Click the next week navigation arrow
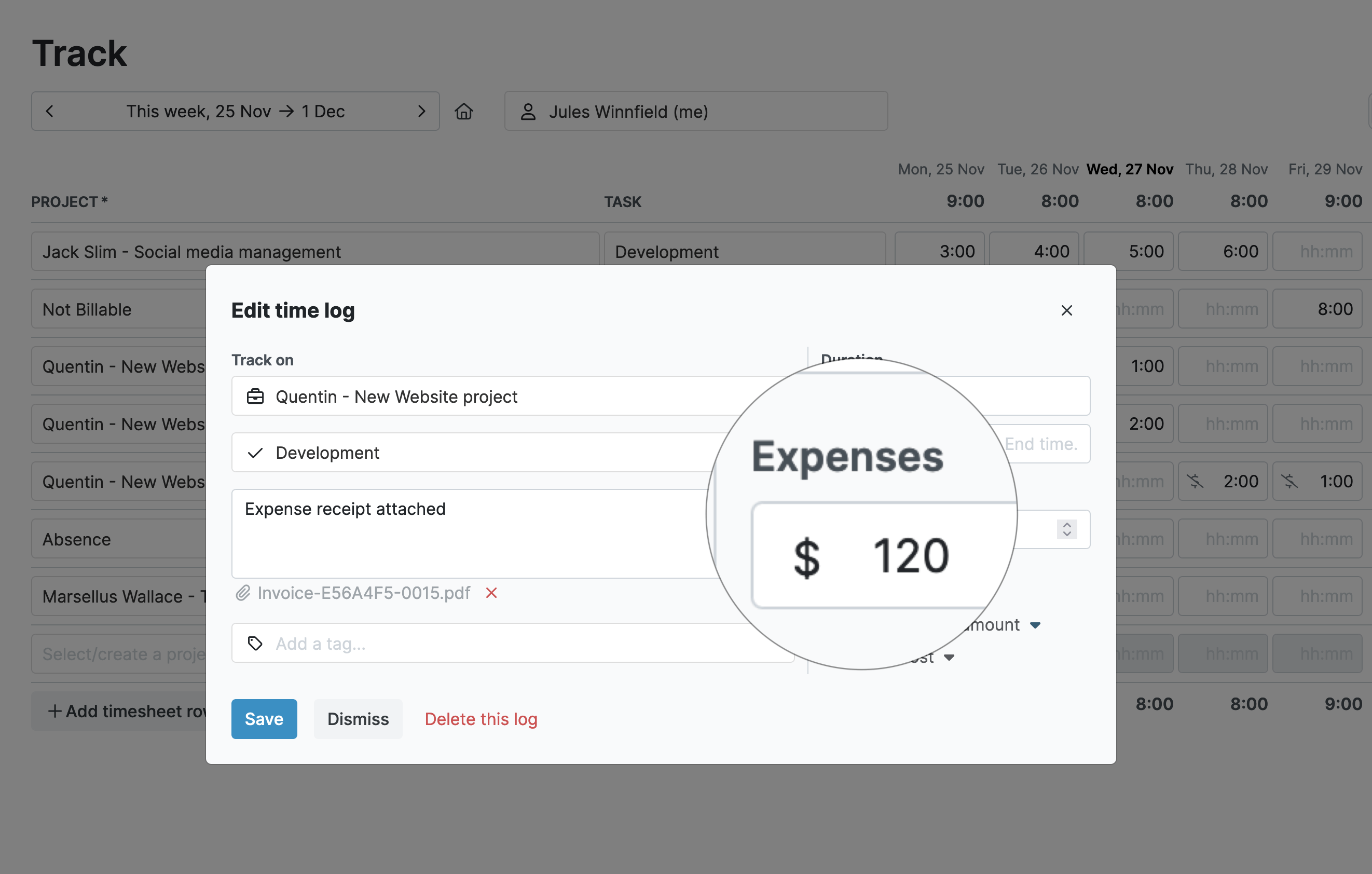Viewport: 1372px width, 874px height. 421,111
